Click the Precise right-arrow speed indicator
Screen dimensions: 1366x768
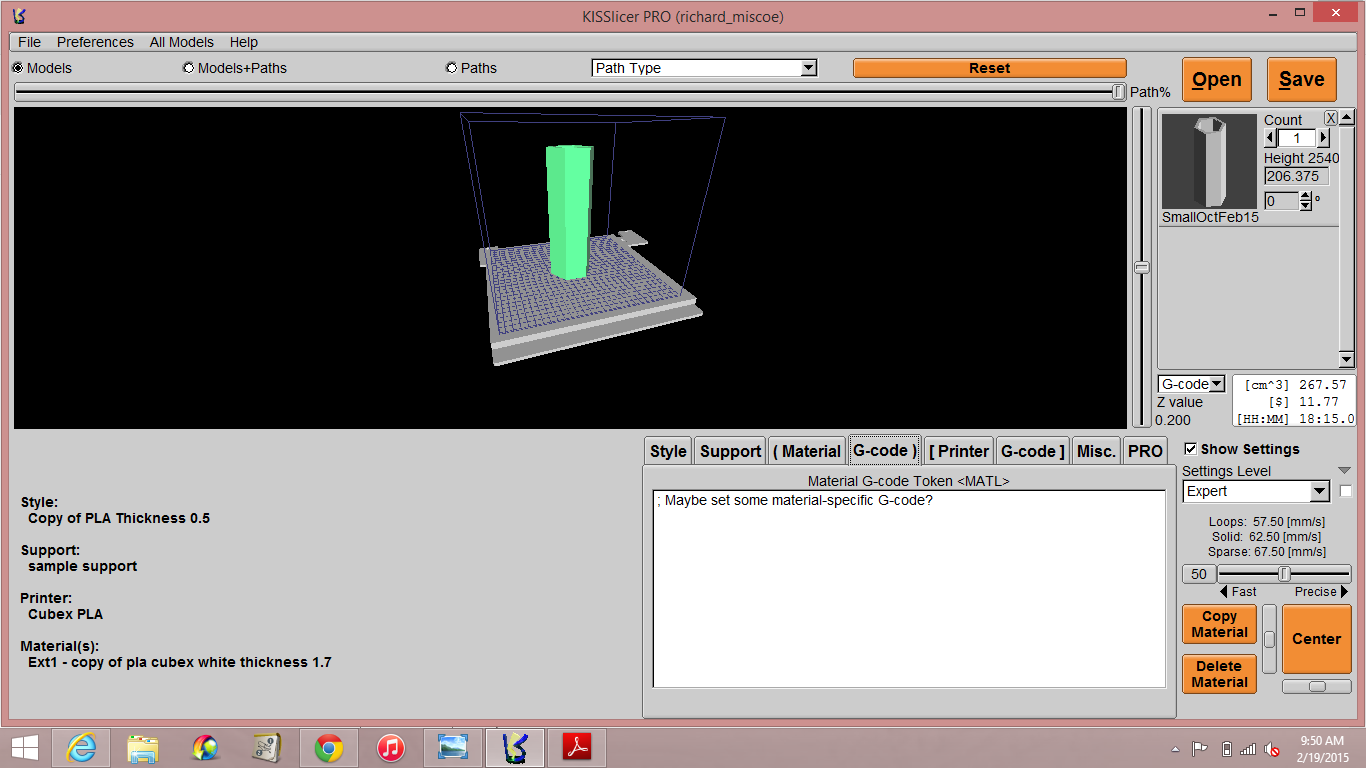(1344, 592)
